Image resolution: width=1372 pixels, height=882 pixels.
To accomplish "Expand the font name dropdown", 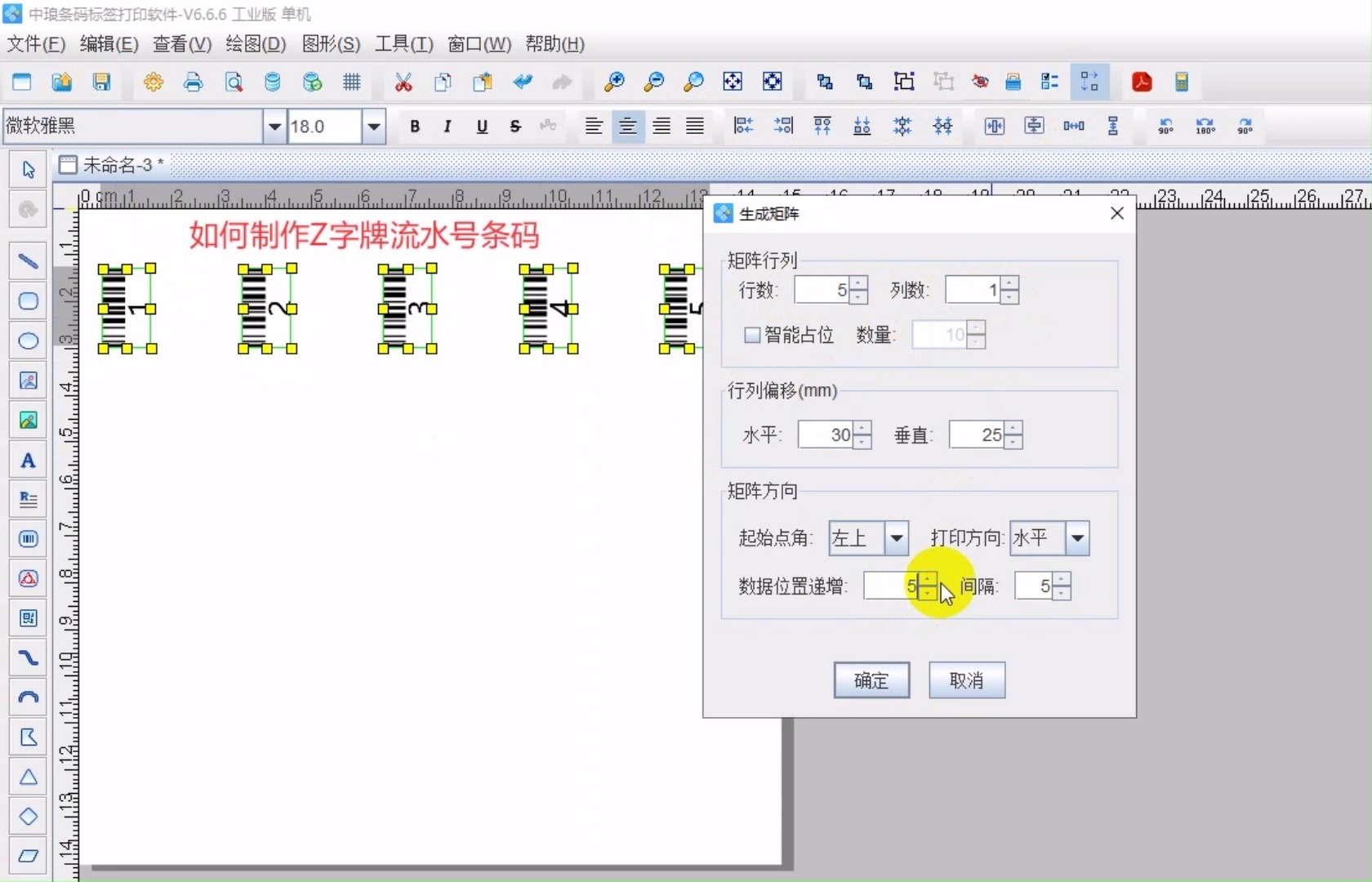I will (x=274, y=127).
